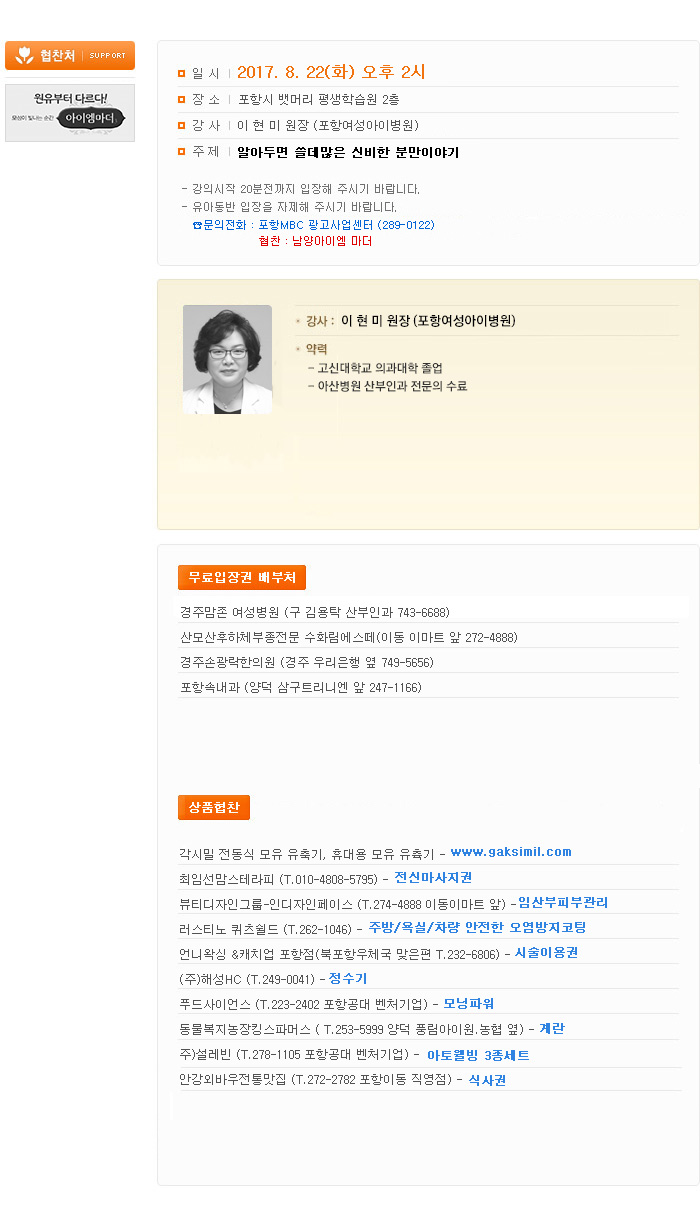Open the 아이엠마더 sponsor banner
700x1218 pixels.
(x=70, y=113)
